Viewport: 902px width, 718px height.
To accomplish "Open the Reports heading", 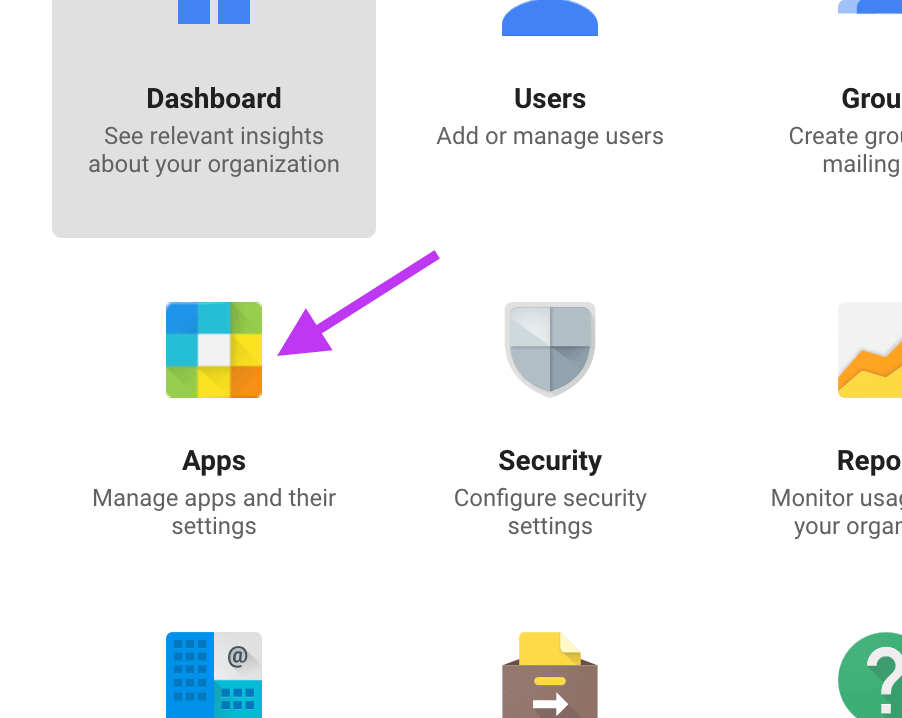I will 869,461.
